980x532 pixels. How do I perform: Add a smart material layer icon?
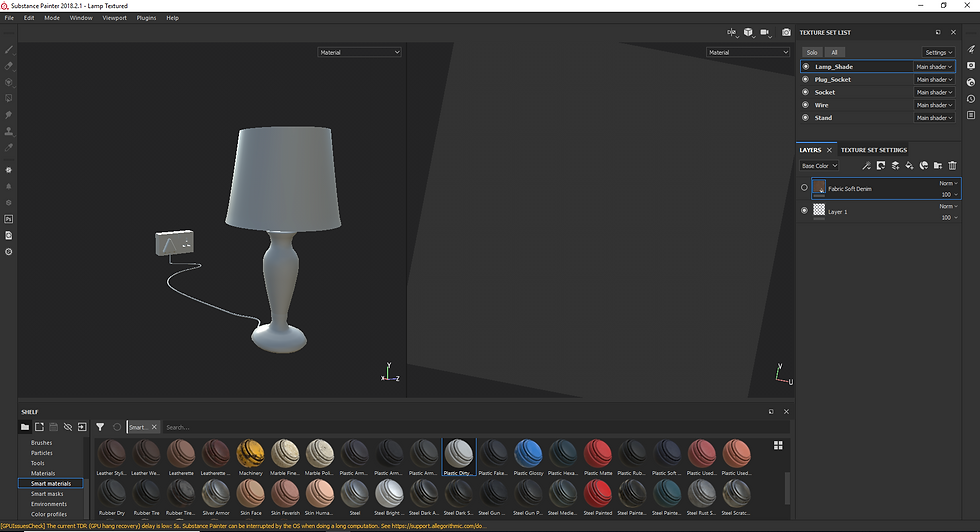pyautogui.click(x=924, y=166)
